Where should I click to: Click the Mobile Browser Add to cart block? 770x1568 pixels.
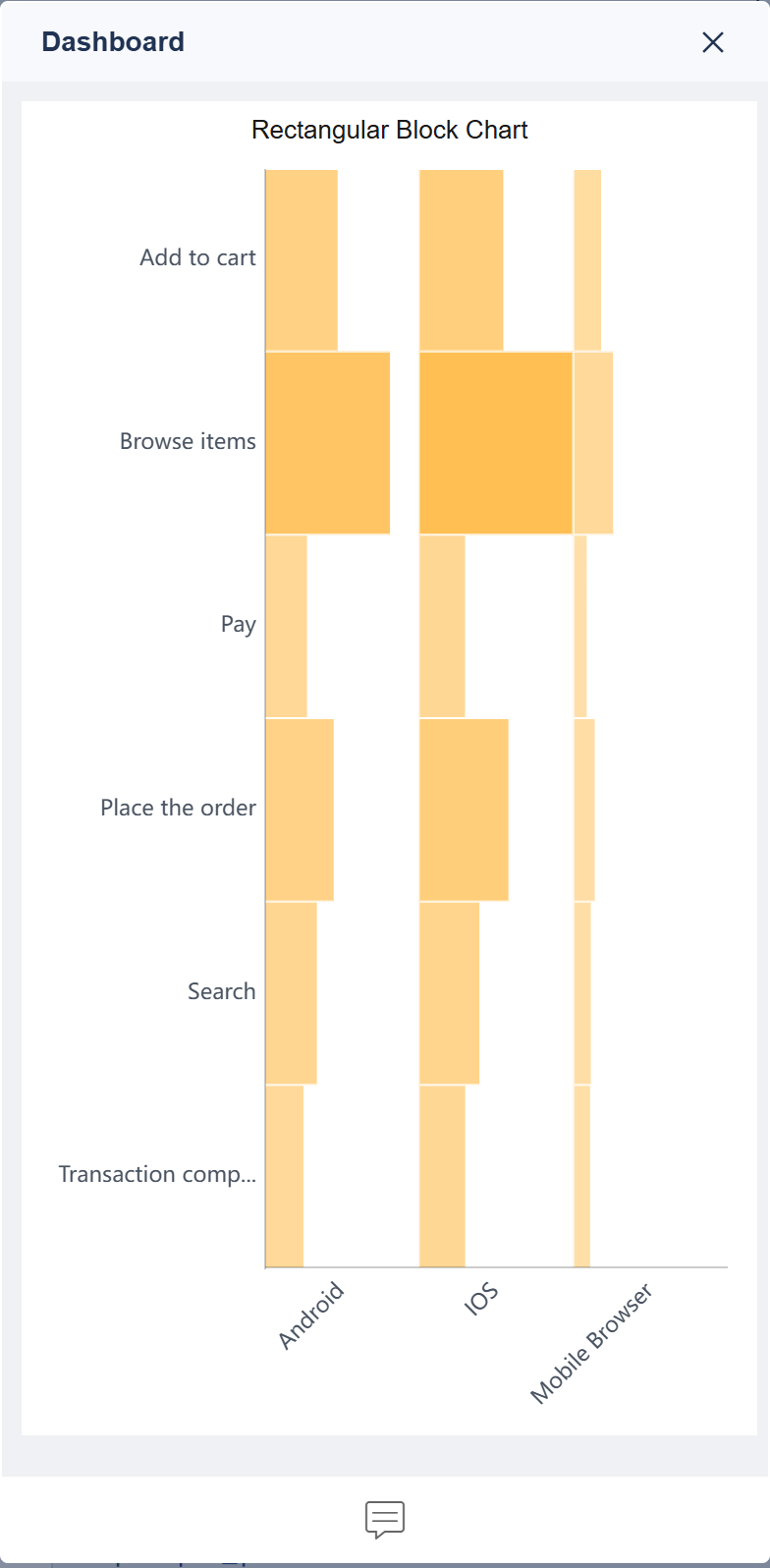pyautogui.click(x=587, y=259)
